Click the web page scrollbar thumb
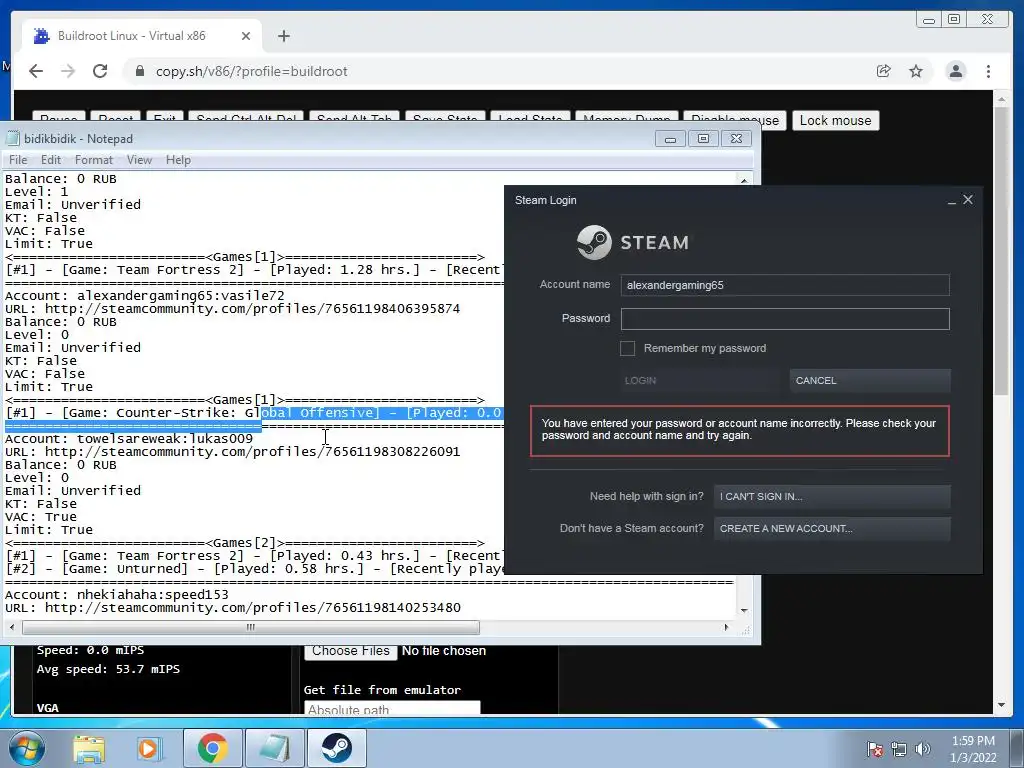 point(1001,251)
